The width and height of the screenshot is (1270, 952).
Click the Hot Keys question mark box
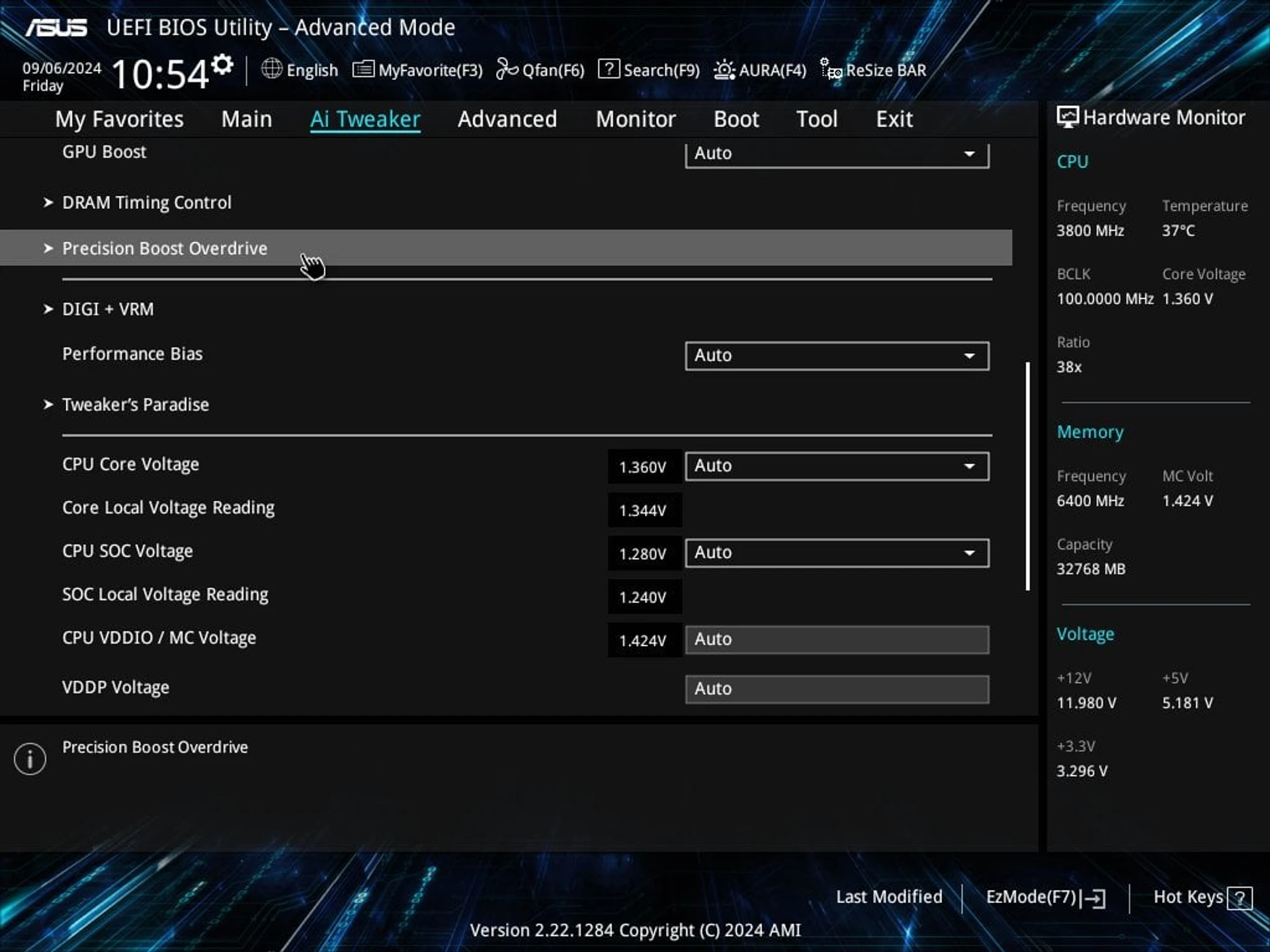(x=1240, y=898)
